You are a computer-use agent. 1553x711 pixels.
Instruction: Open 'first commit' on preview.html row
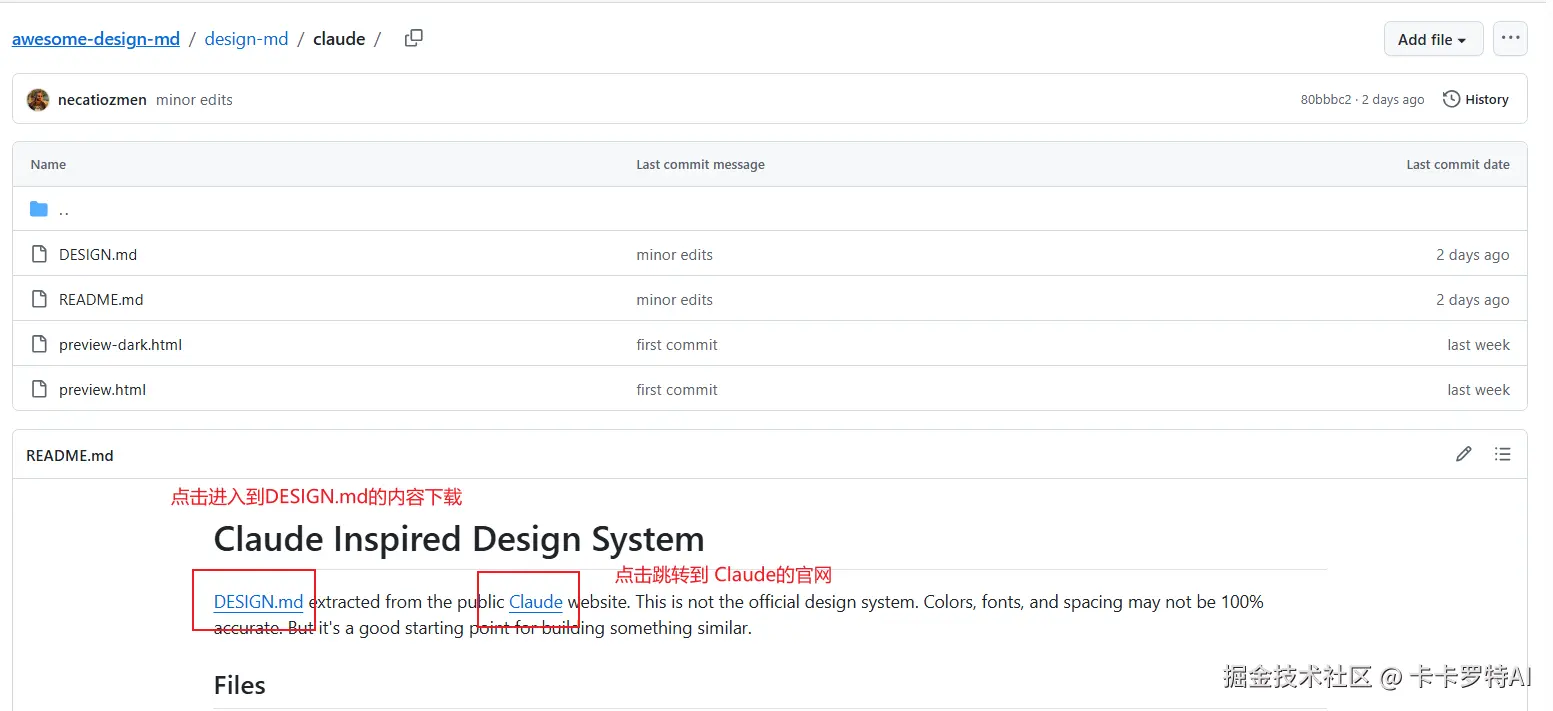(677, 390)
